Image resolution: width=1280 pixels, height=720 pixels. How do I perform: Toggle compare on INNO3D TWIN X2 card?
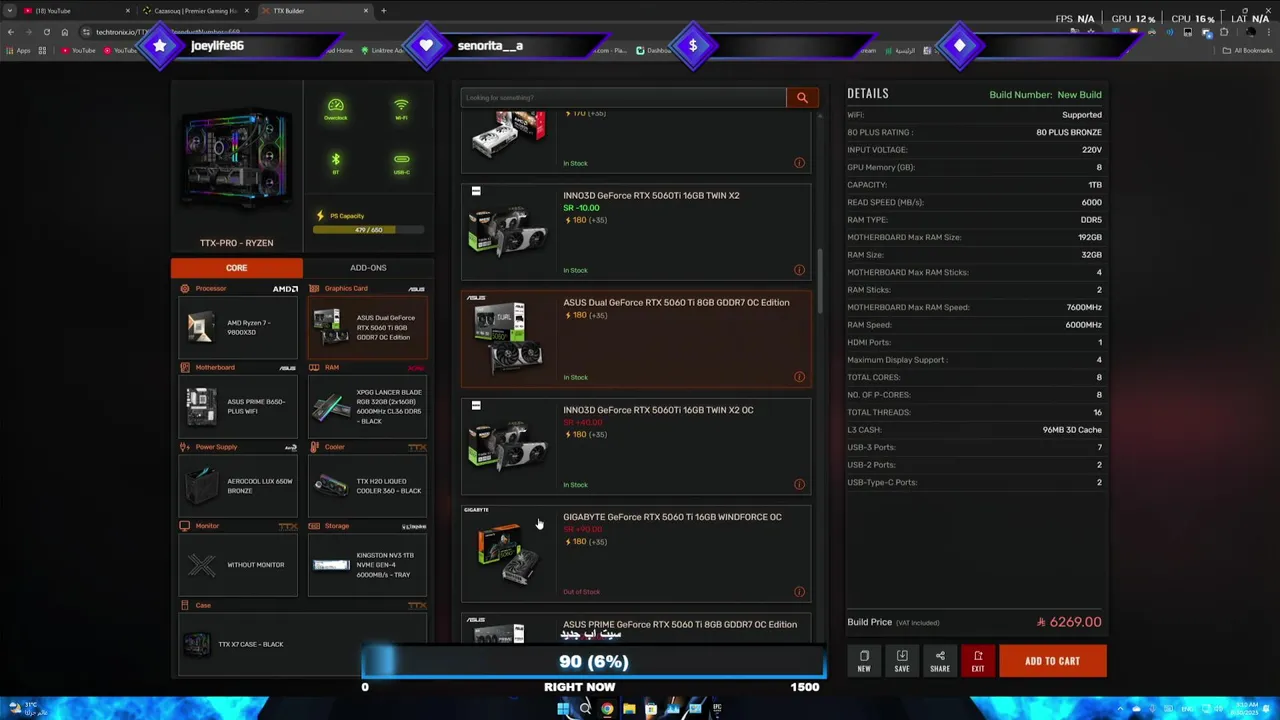coord(476,191)
